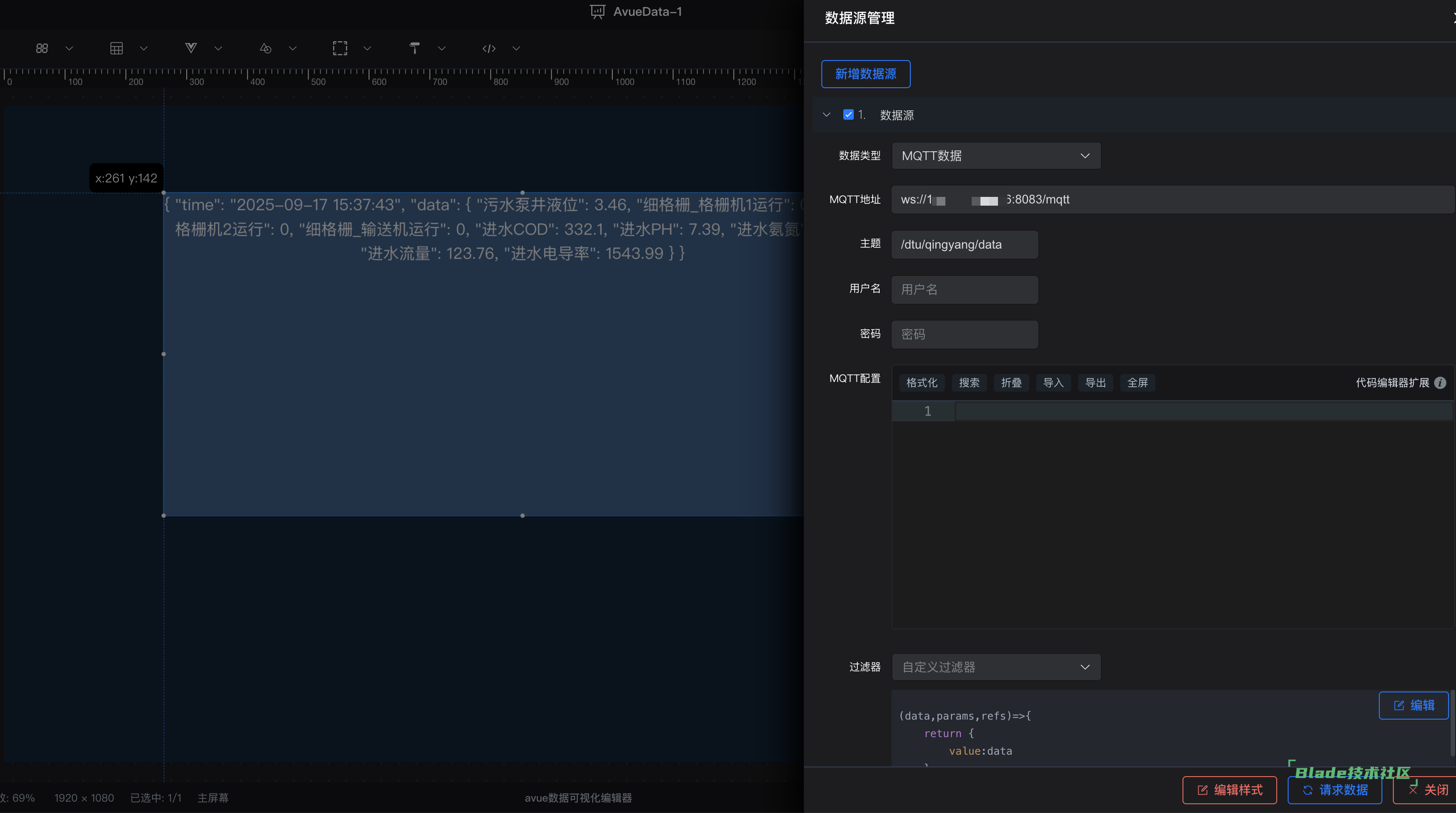The width and height of the screenshot is (1456, 813).
Task: Click the Edit Style button
Action: (x=1229, y=790)
